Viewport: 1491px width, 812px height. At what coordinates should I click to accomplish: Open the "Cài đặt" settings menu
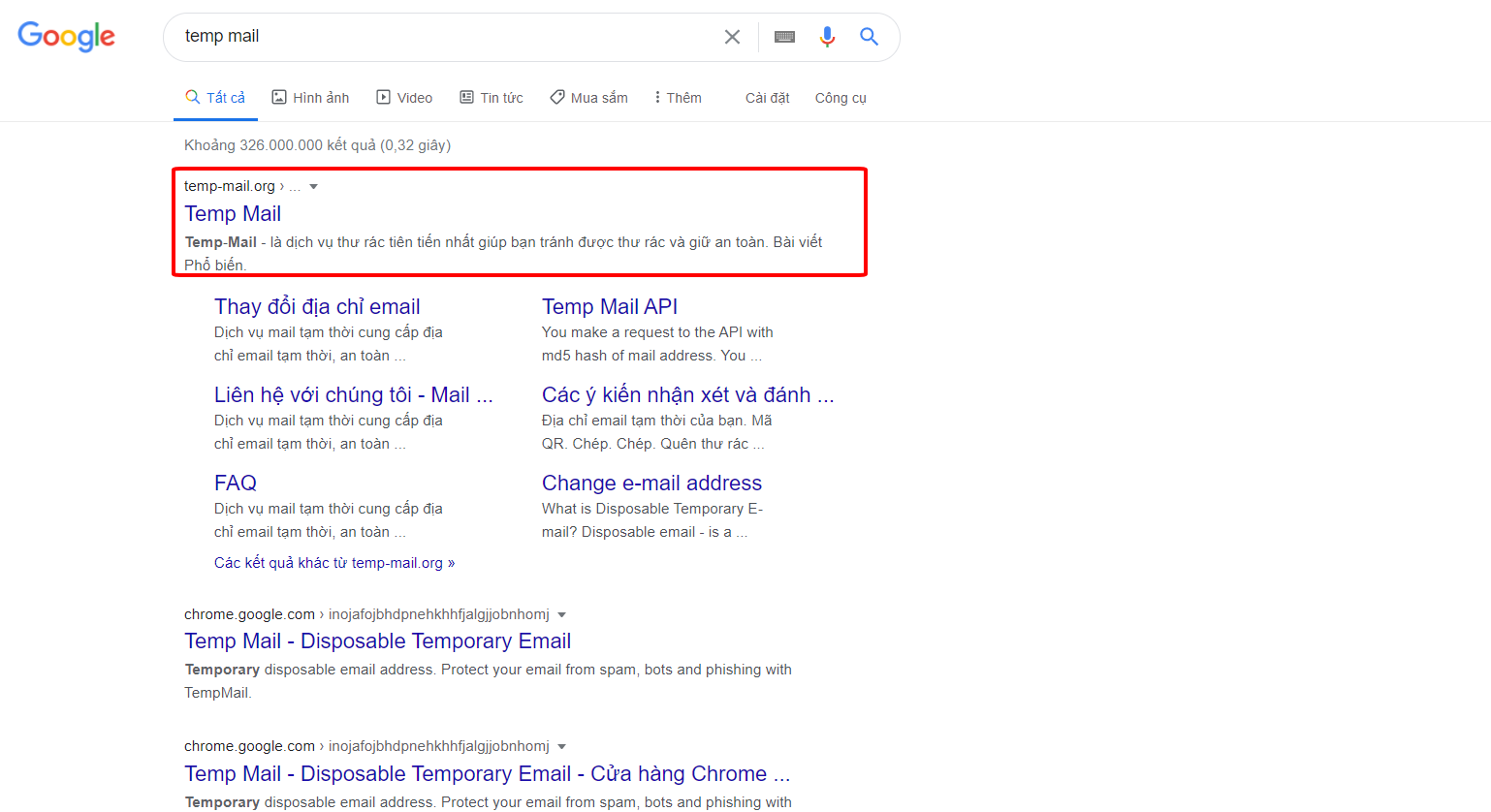coord(768,98)
